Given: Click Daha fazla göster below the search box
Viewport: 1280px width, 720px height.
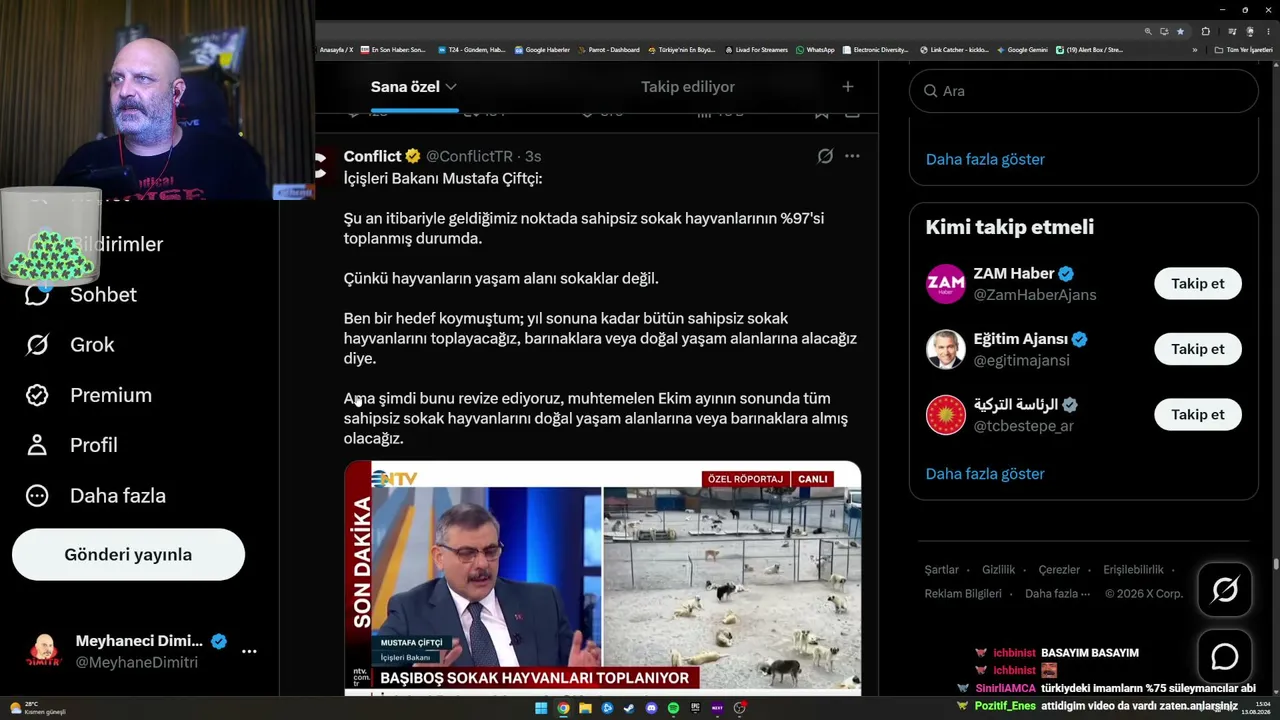Looking at the screenshot, I should (985, 160).
